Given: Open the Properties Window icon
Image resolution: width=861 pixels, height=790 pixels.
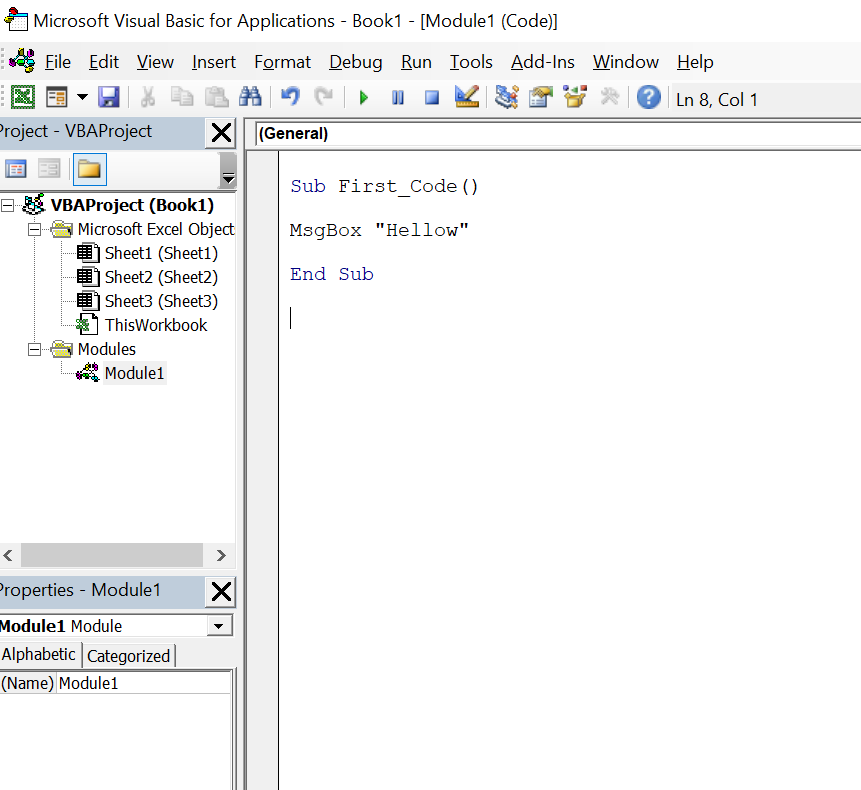Looking at the screenshot, I should [x=541, y=97].
